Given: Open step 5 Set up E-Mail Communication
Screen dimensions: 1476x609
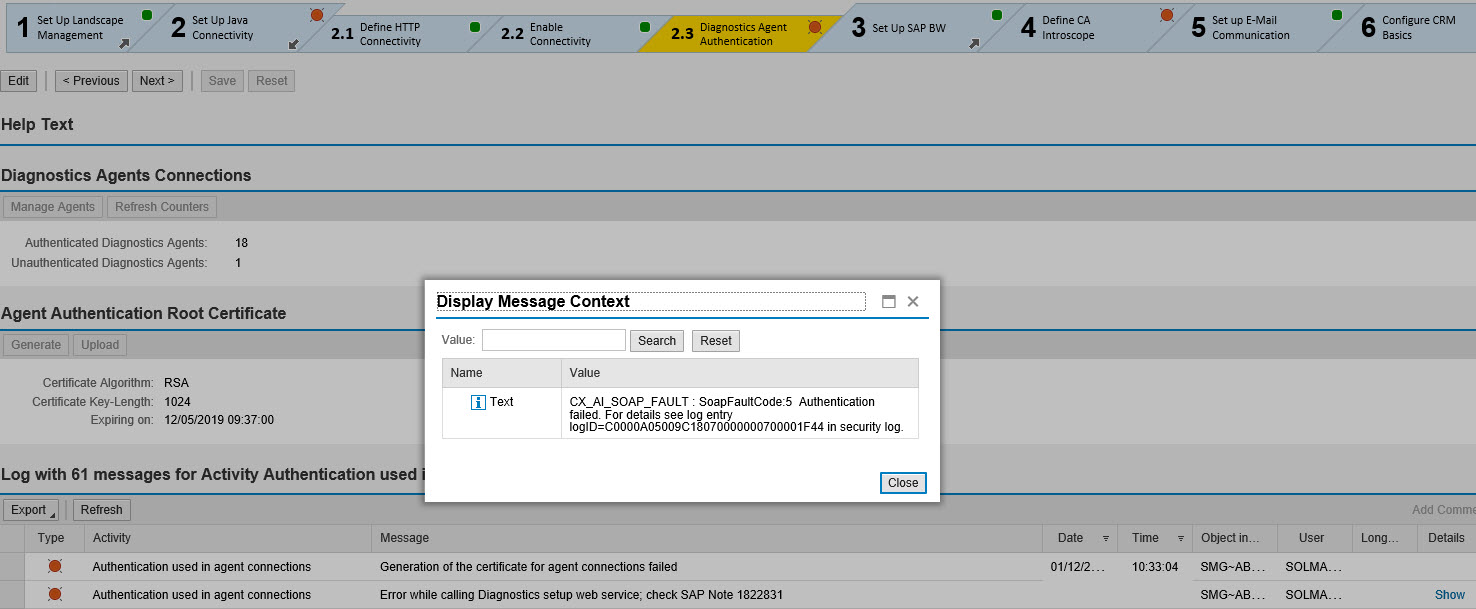Looking at the screenshot, I should 1250,27.
